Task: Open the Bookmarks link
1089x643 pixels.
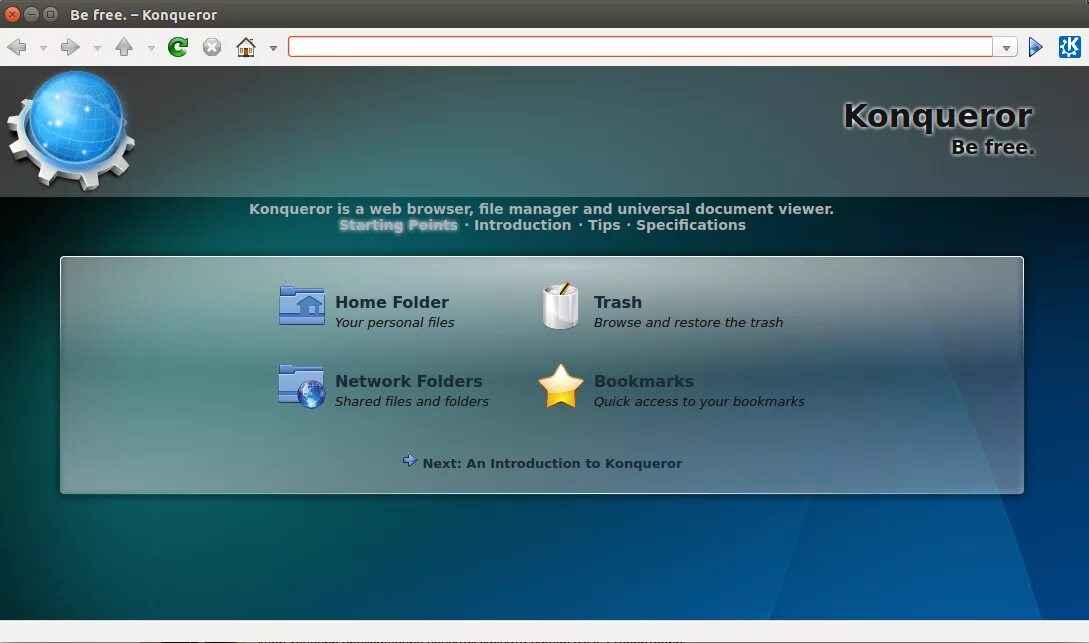Action: tap(644, 381)
